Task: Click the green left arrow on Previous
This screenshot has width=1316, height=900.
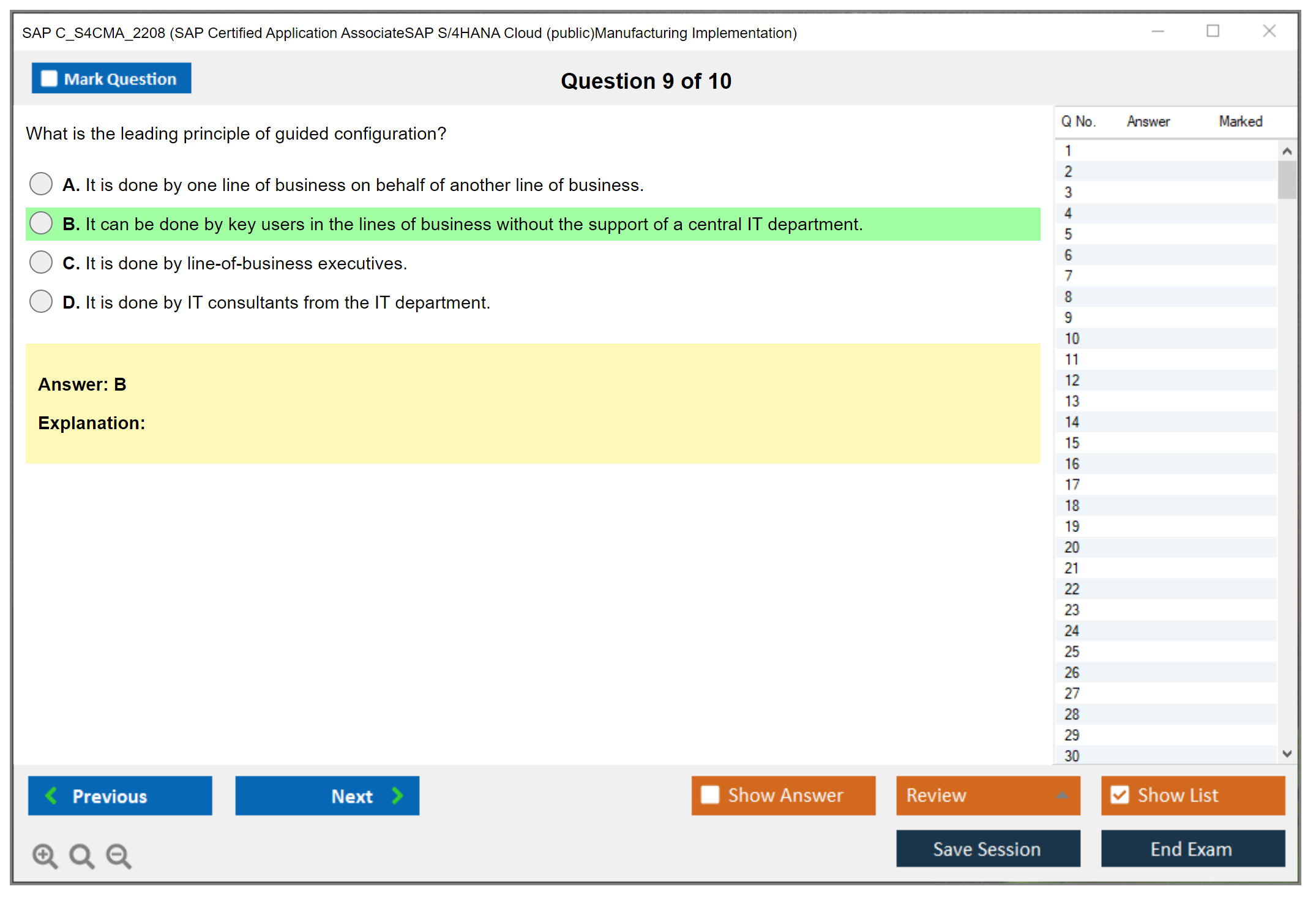Action: [51, 795]
